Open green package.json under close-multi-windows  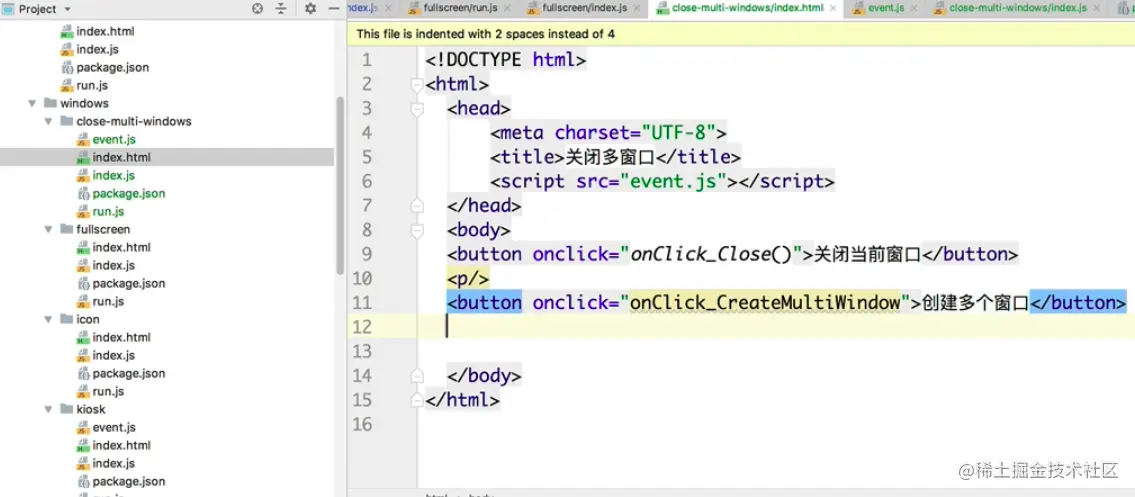click(129, 193)
